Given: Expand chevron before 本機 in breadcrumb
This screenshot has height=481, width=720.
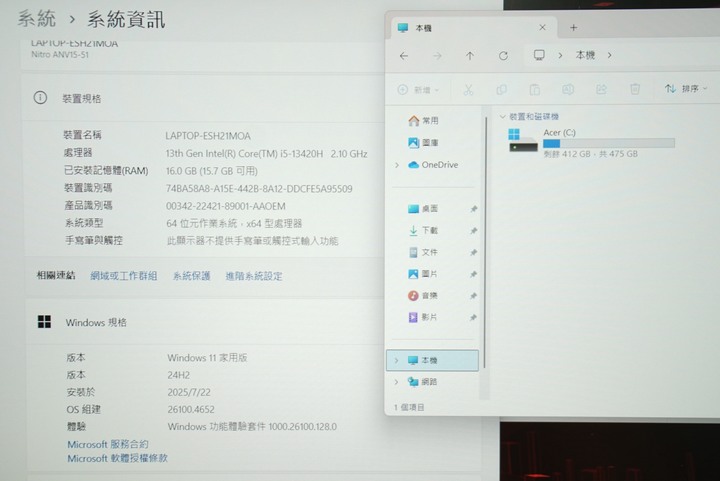Looking at the screenshot, I should (560, 56).
